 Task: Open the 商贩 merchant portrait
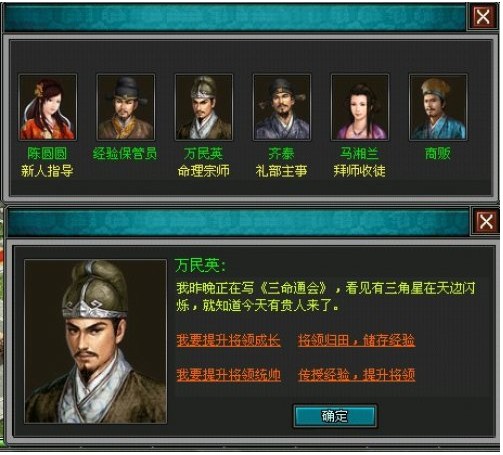[438, 107]
